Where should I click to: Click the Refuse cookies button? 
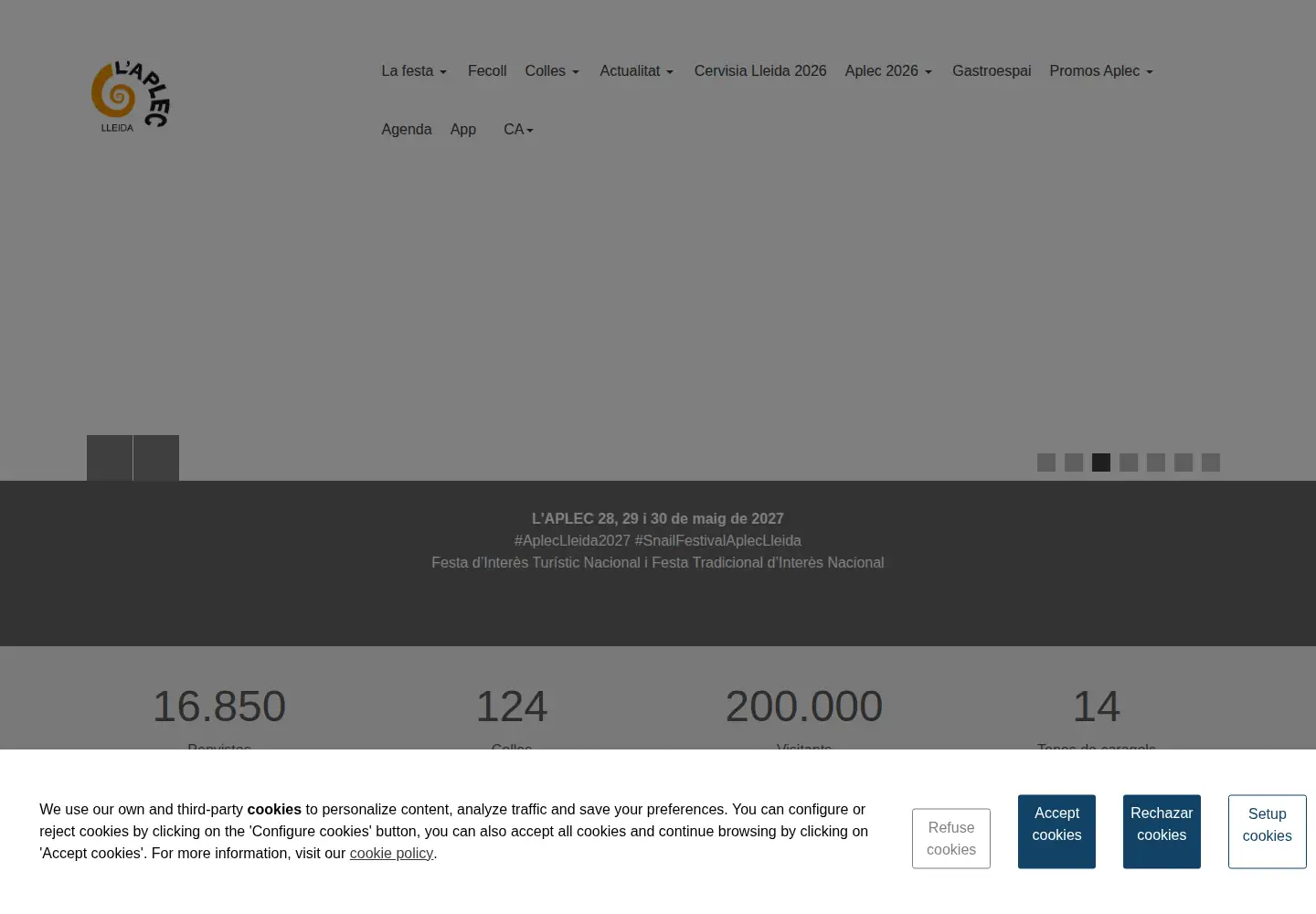tap(951, 838)
